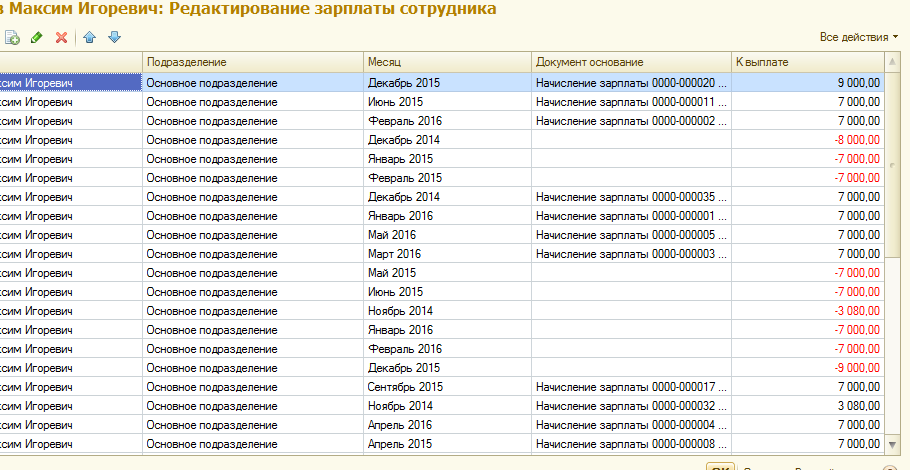Click the green pencil edit icon
Viewport: 910px width, 470px height.
[x=37, y=37]
